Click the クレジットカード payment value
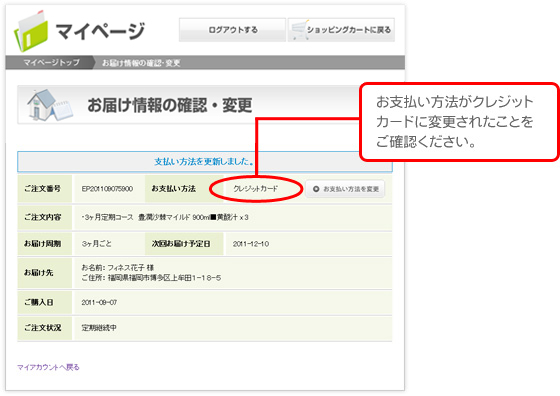The height and width of the screenshot is (396, 560). coord(255,189)
